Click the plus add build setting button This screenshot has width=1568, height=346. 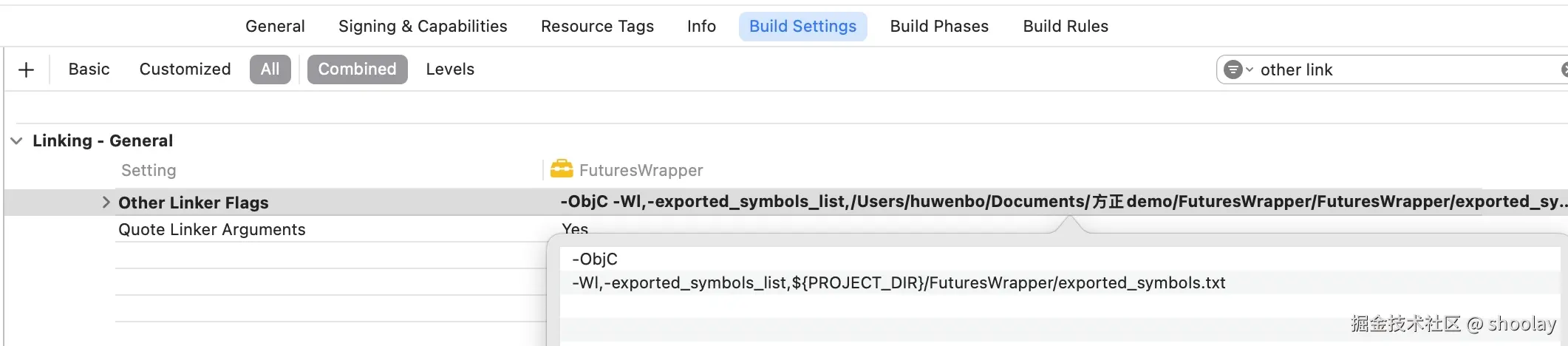(27, 69)
